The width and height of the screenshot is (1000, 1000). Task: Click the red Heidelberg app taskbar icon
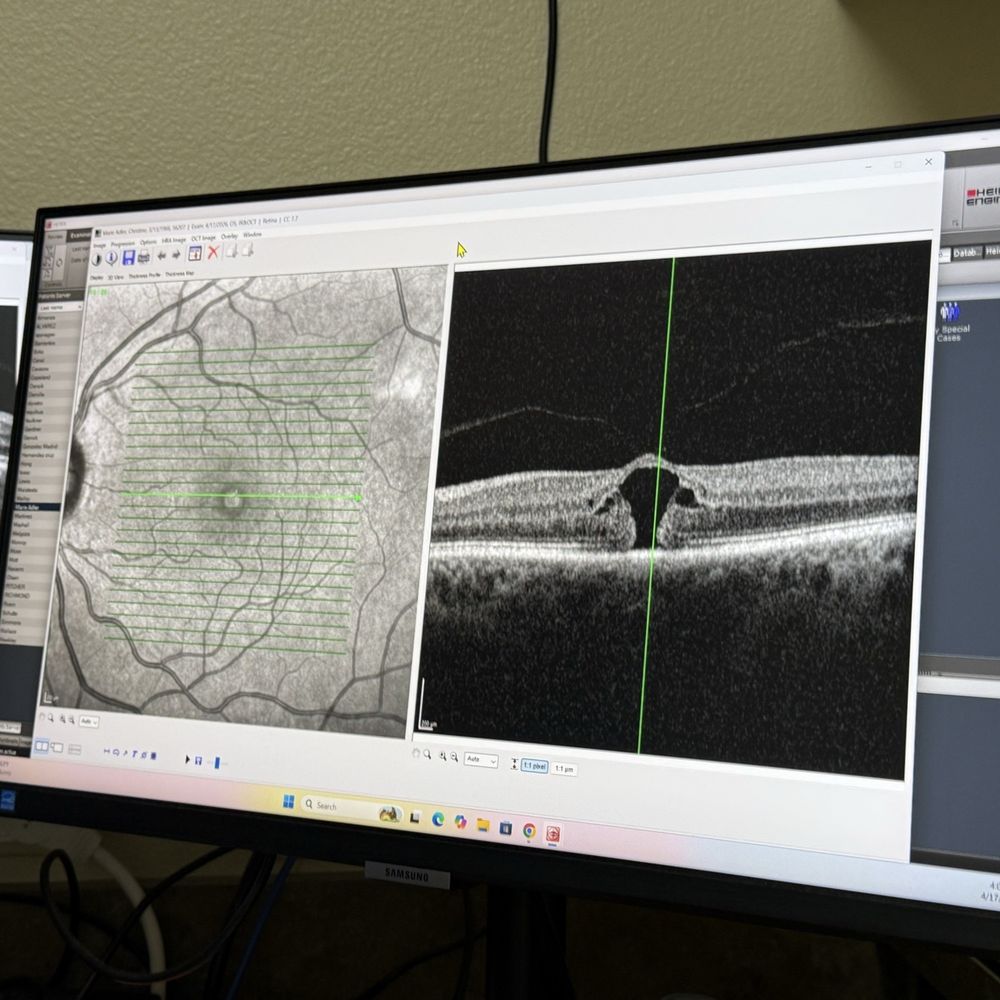553,834
